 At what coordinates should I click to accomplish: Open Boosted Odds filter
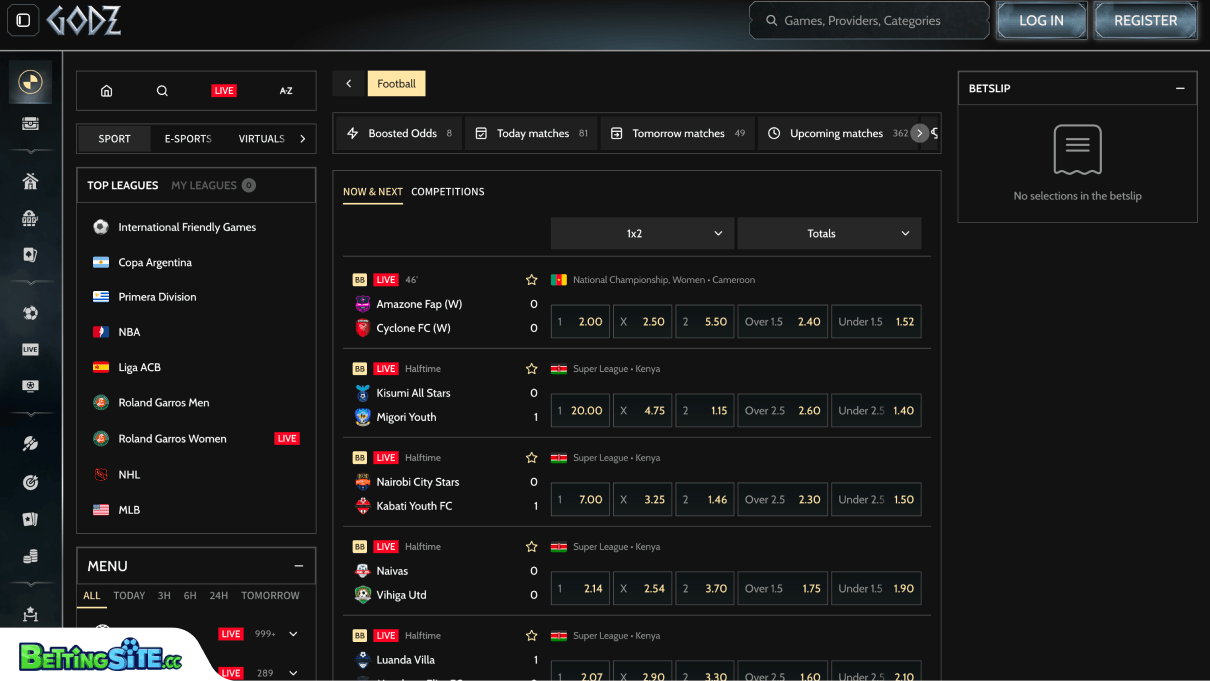click(399, 133)
